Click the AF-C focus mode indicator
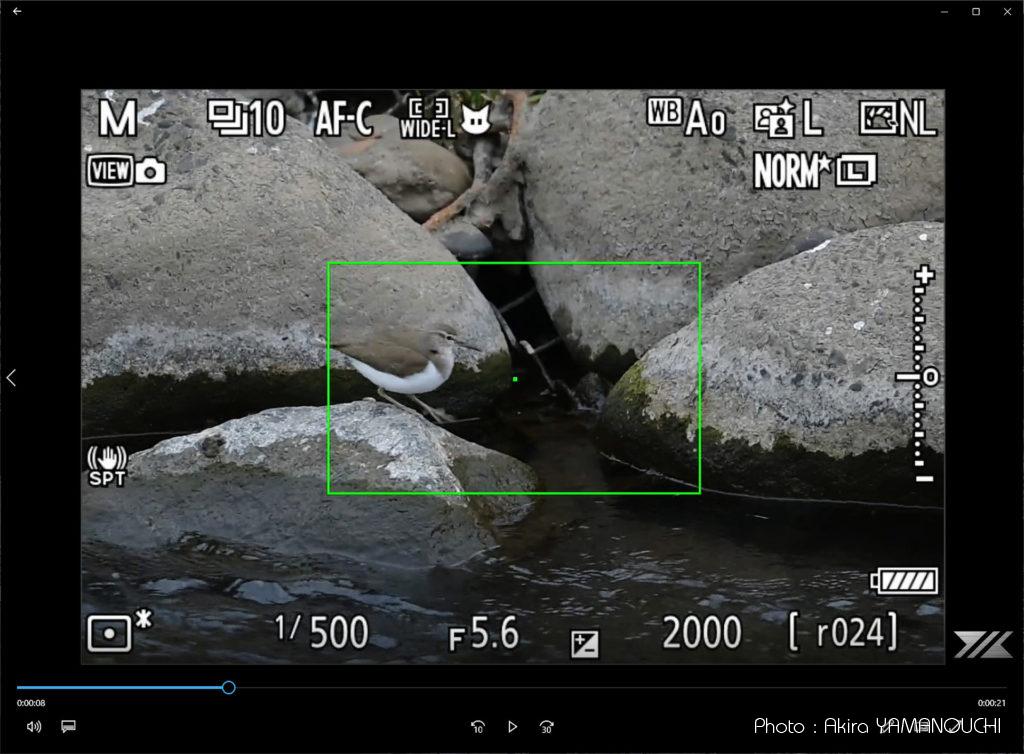Image resolution: width=1024 pixels, height=754 pixels. pyautogui.click(x=343, y=120)
